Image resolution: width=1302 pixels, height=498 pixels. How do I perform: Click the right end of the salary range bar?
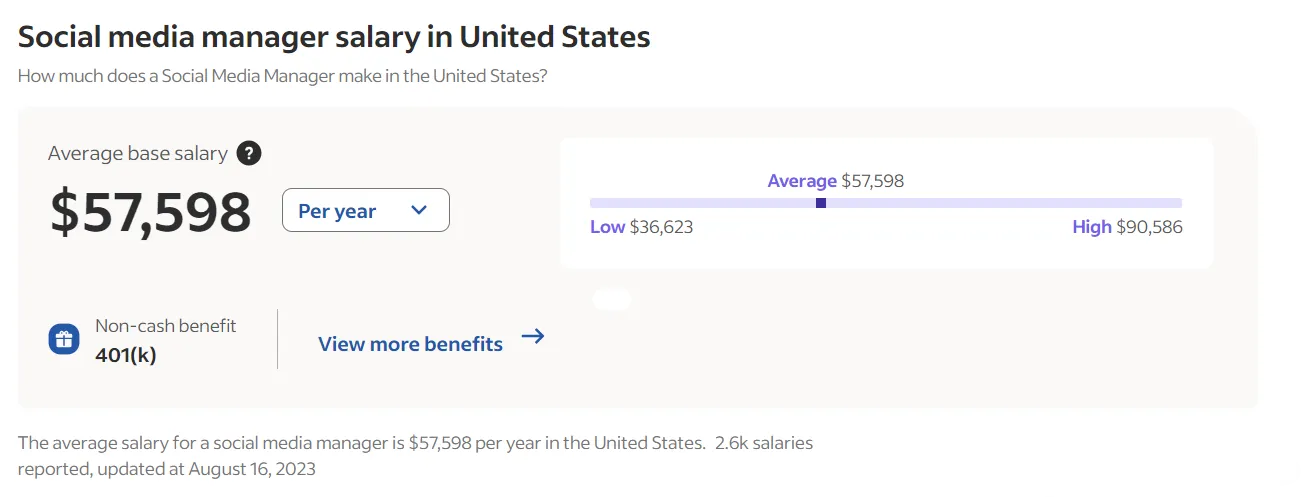tap(1176, 203)
